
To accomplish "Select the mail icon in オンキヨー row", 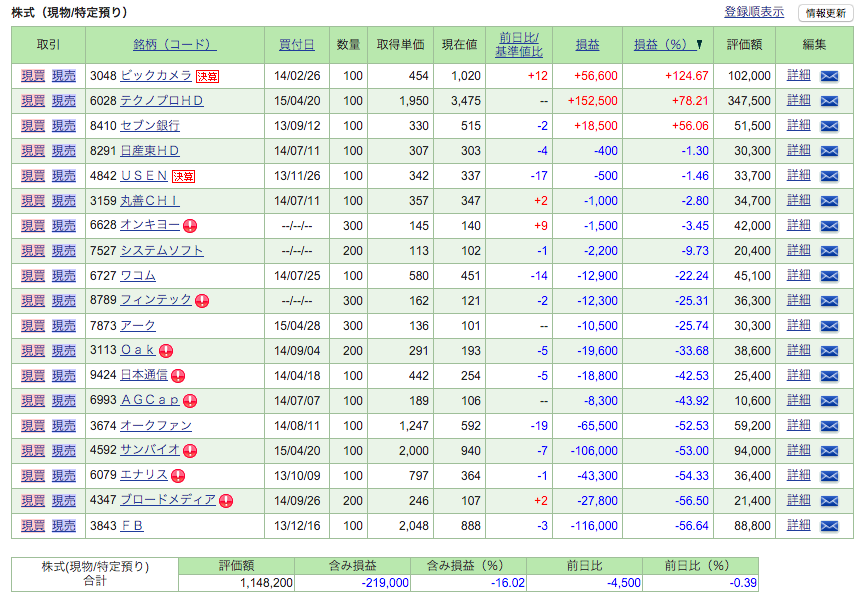I will click(x=829, y=226).
